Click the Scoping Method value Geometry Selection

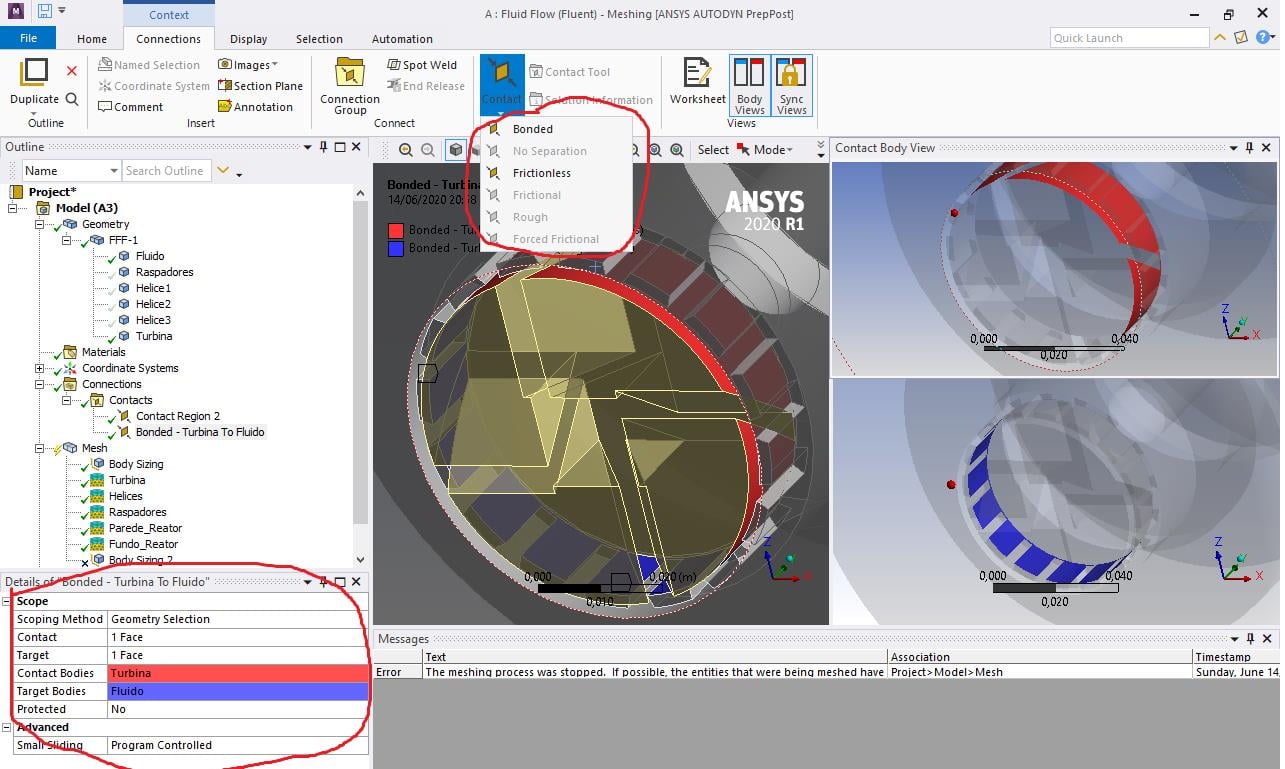238,619
